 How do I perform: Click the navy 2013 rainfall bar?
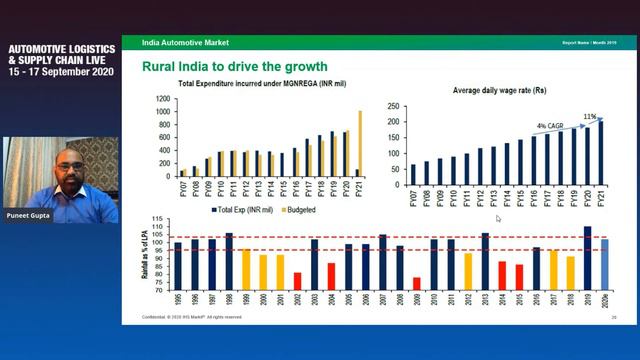pos(485,262)
